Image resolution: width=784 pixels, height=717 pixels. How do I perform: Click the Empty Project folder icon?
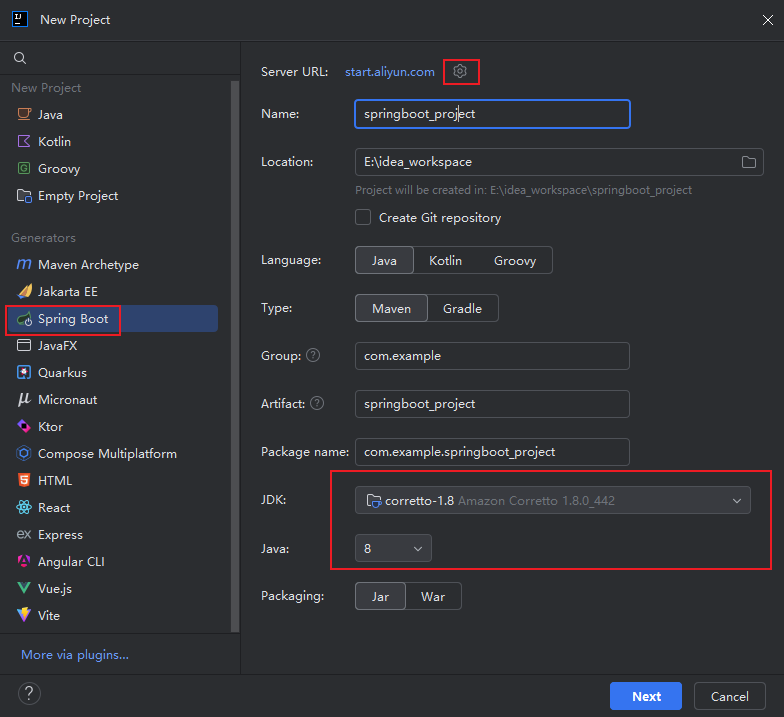point(24,196)
